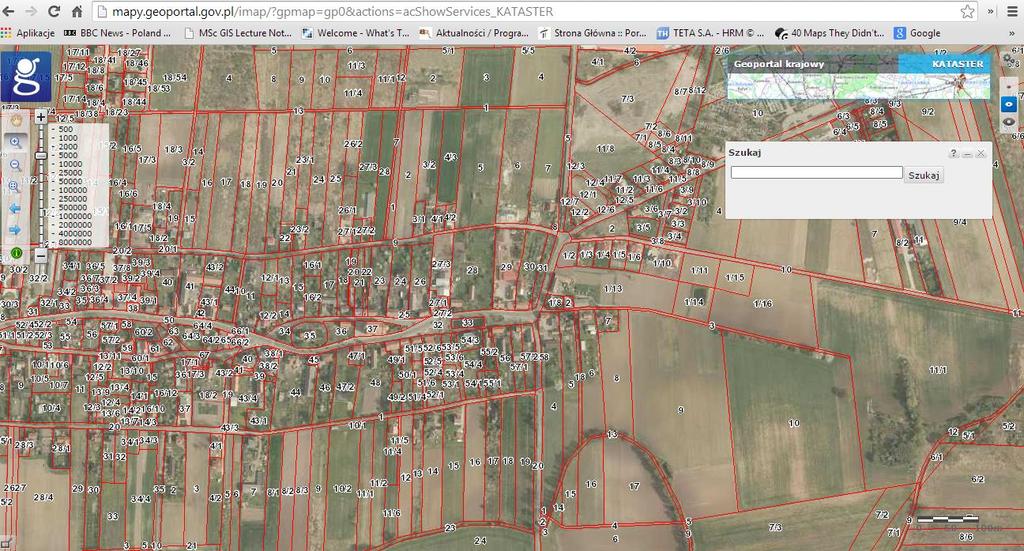Image resolution: width=1024 pixels, height=551 pixels.
Task: Minimize the Szukaj panel
Action: [967, 153]
